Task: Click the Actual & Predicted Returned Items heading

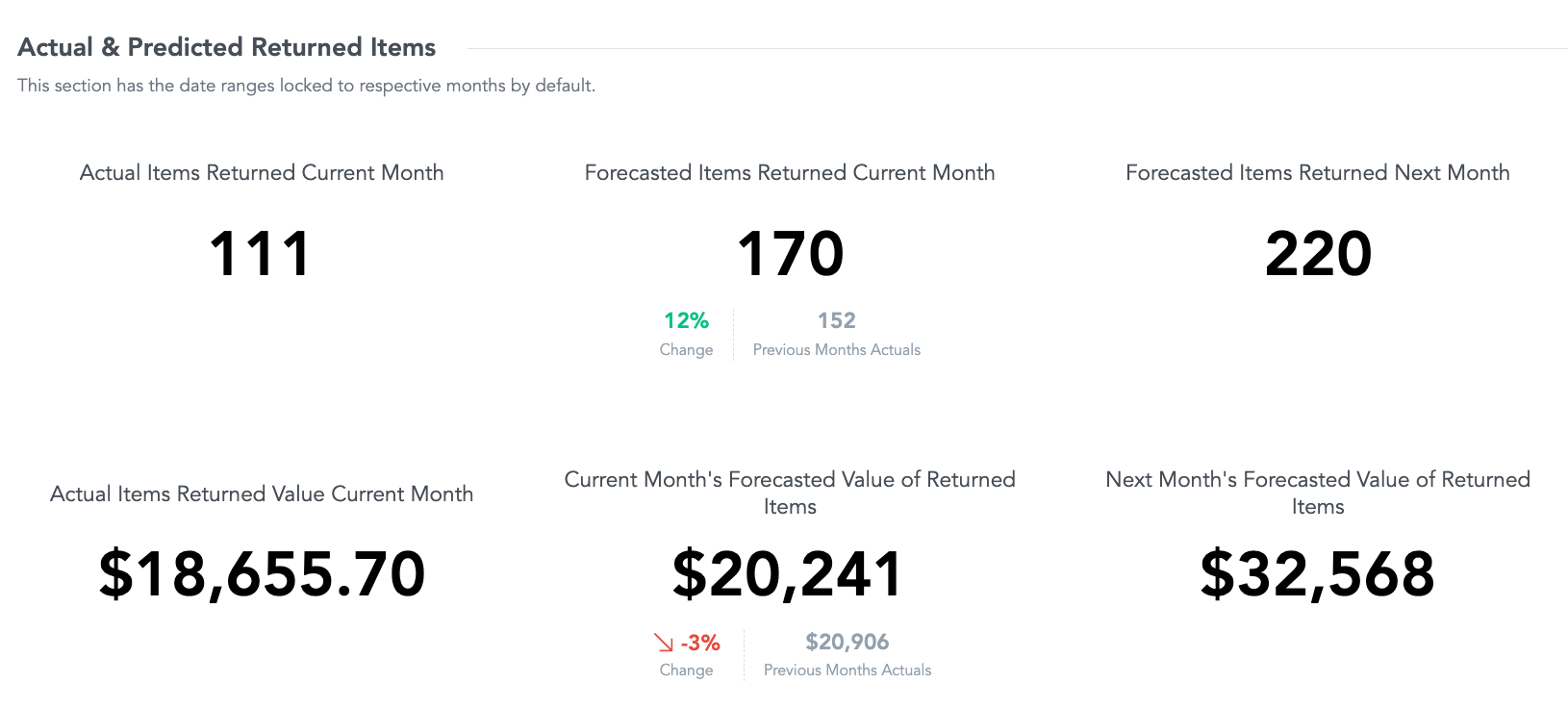Action: 227,47
